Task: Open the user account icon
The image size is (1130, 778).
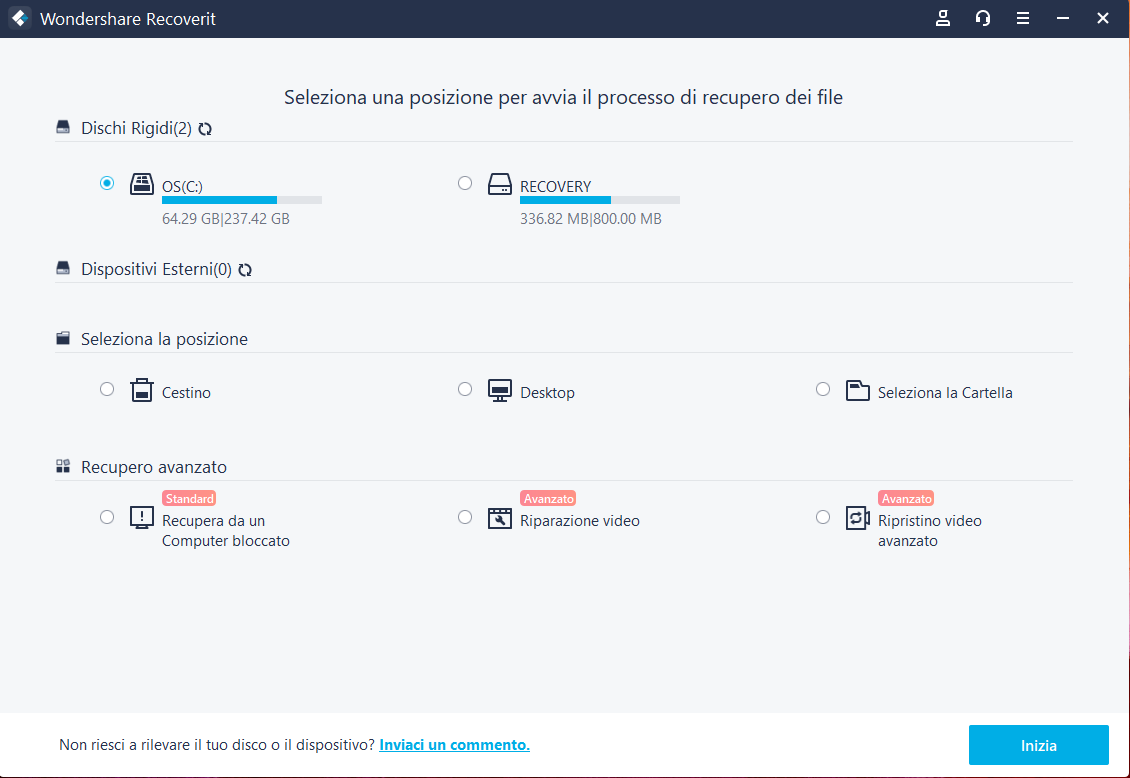Action: tap(943, 18)
